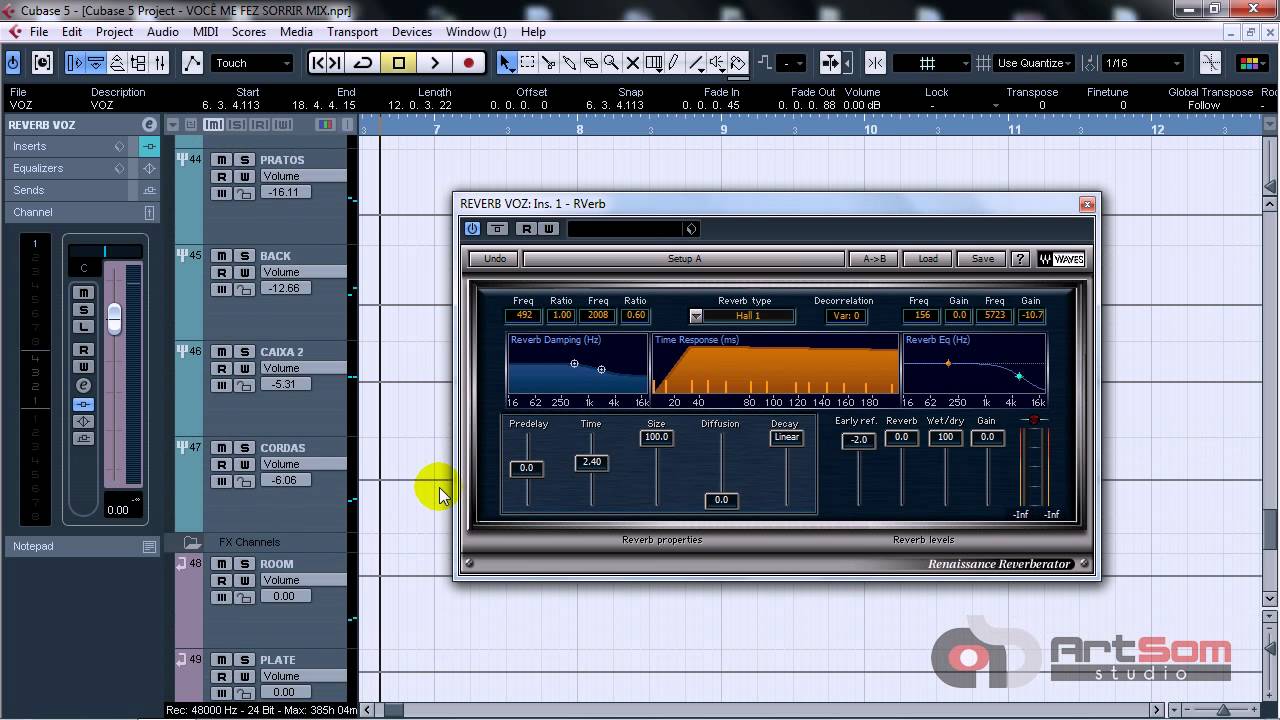Viewport: 1280px width, 720px height.
Task: Select the Glue tool
Action: point(569,63)
